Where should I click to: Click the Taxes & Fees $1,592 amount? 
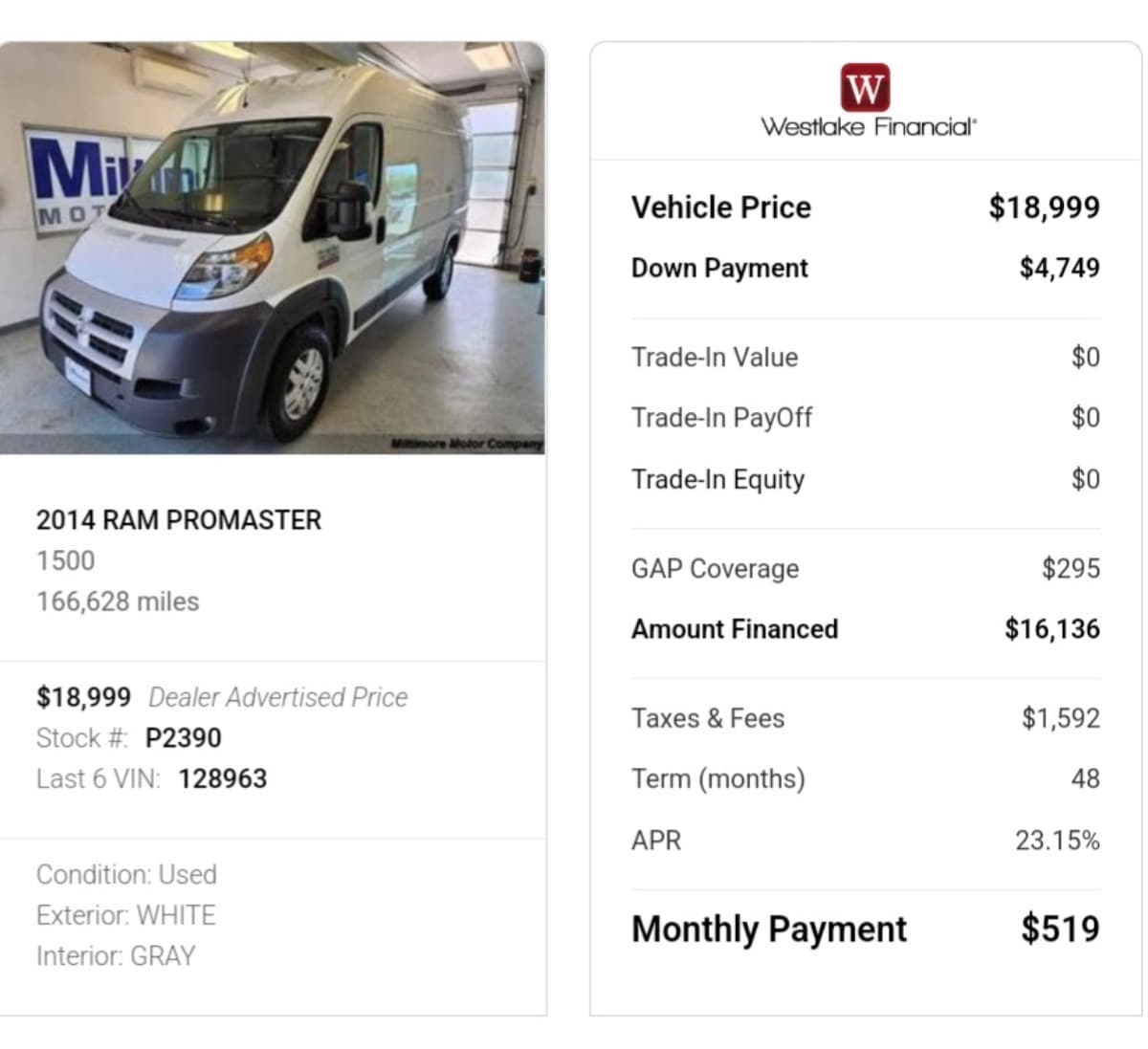[x=1060, y=718]
